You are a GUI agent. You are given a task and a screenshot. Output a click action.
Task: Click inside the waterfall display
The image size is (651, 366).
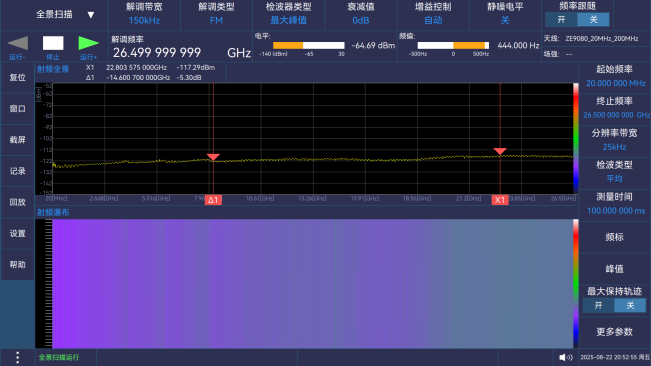312,283
